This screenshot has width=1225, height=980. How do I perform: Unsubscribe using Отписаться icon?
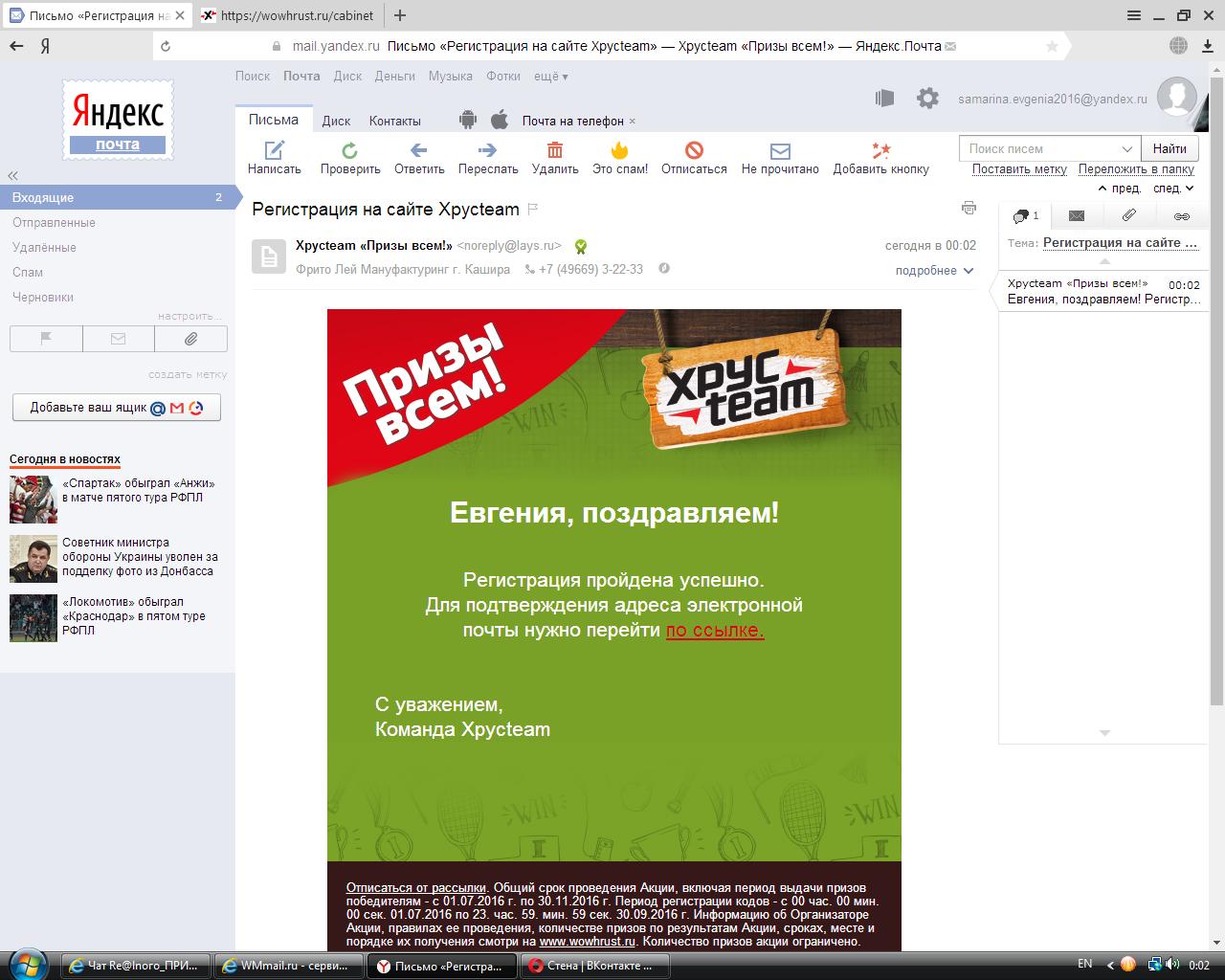pyautogui.click(x=694, y=150)
